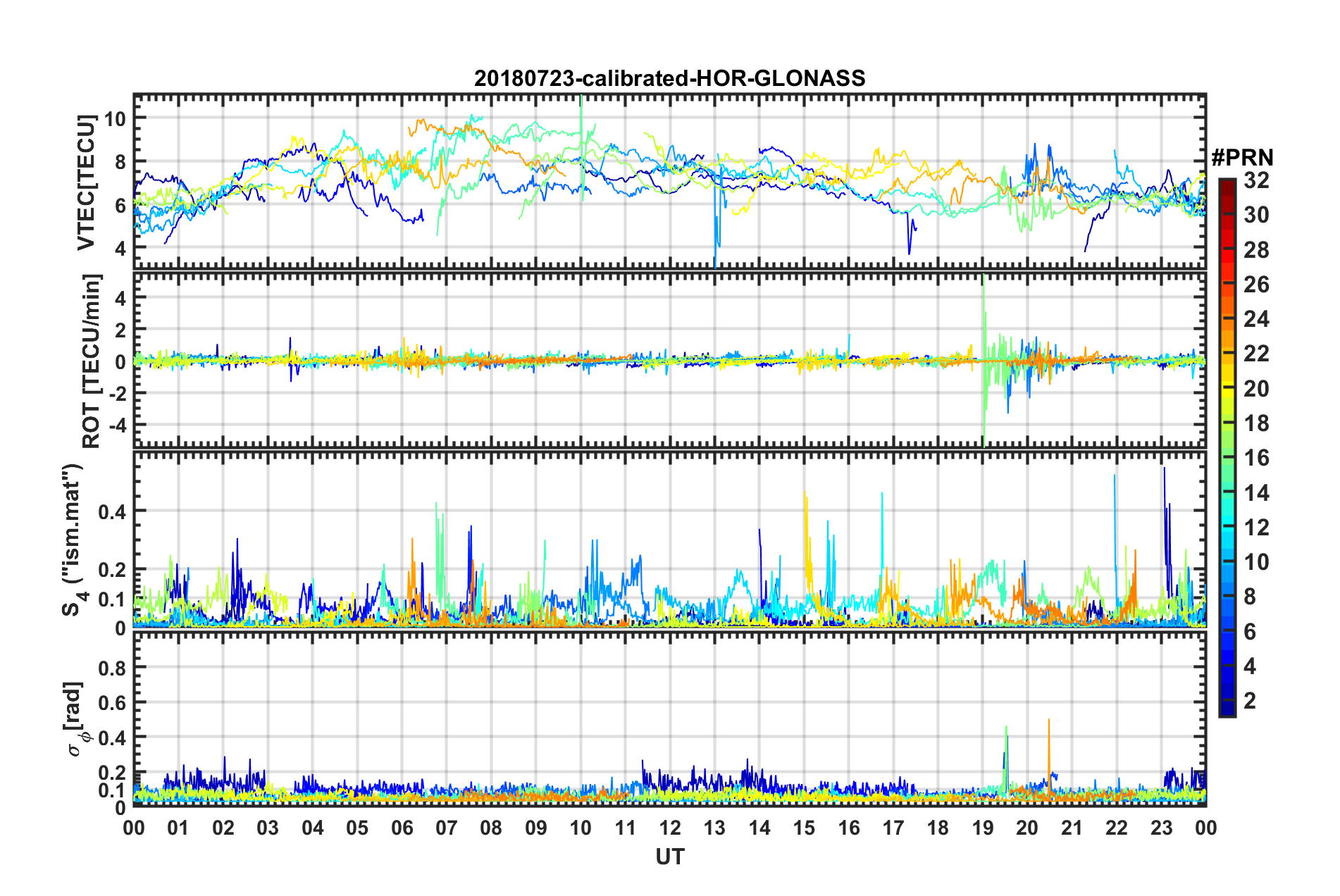Click the plot title 20180723-calibrated-HOR-GLONASS
The image size is (1340, 896).
point(669,78)
